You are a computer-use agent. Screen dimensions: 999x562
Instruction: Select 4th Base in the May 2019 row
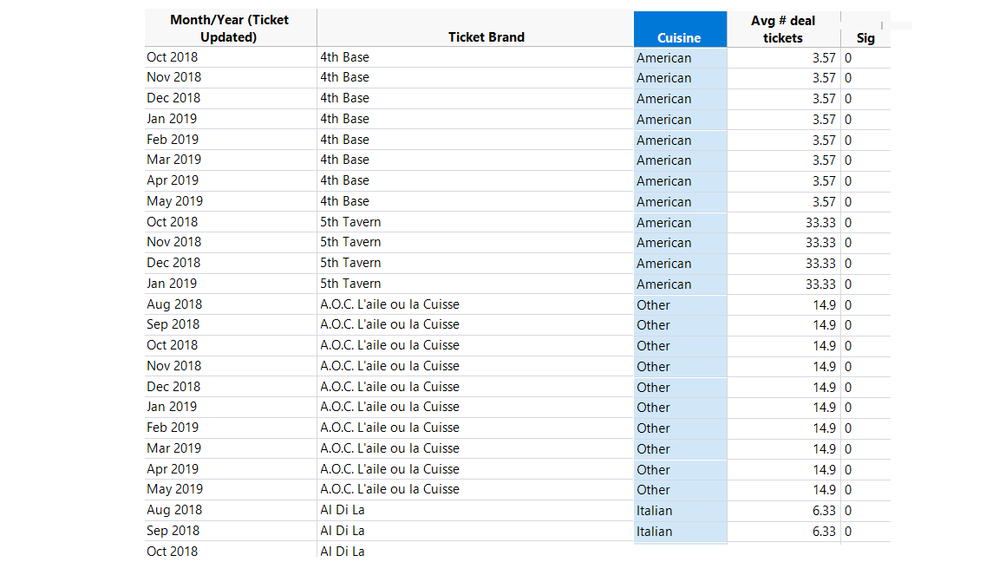tap(344, 201)
